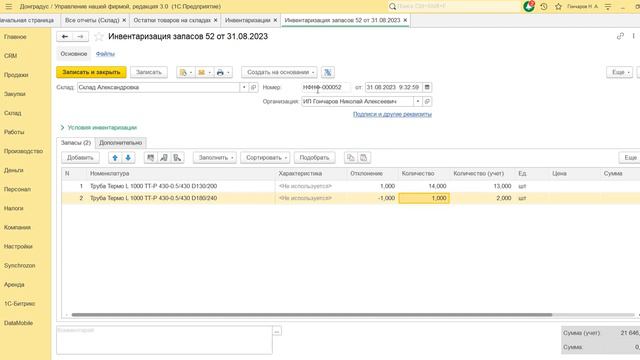Open document movements report icon
640x360 pixels.
point(186,72)
